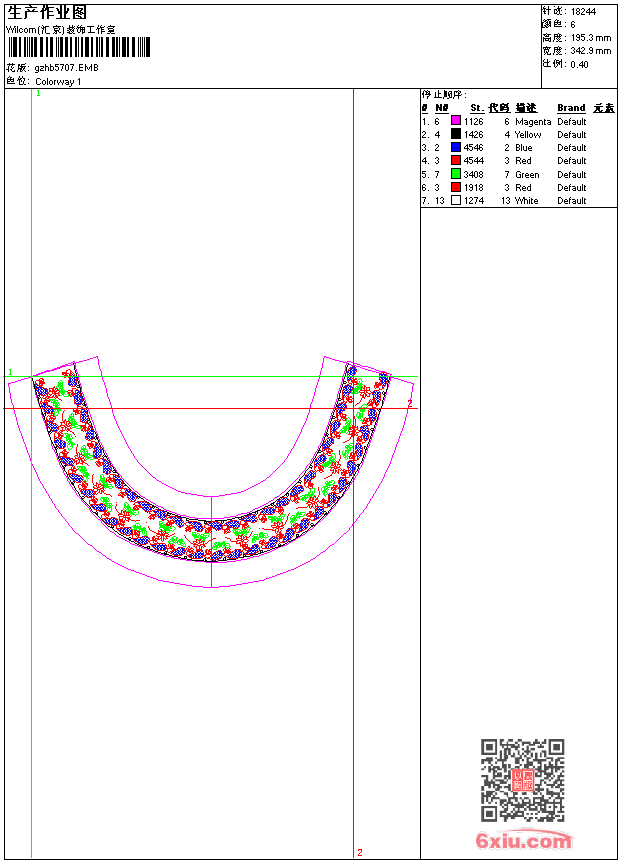Click the QR code image
Image resolution: width=620 pixels, height=860 pixels.
pos(522,780)
